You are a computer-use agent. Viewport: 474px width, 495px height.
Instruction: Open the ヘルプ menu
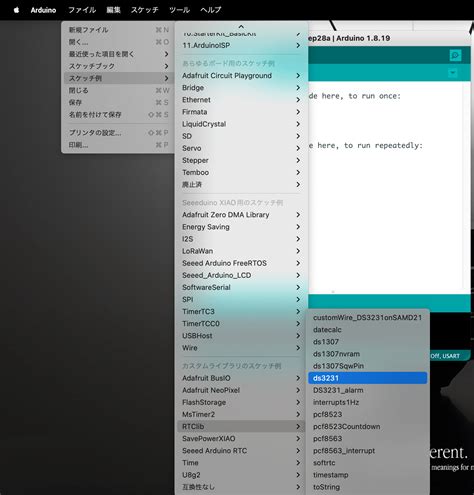pos(211,10)
